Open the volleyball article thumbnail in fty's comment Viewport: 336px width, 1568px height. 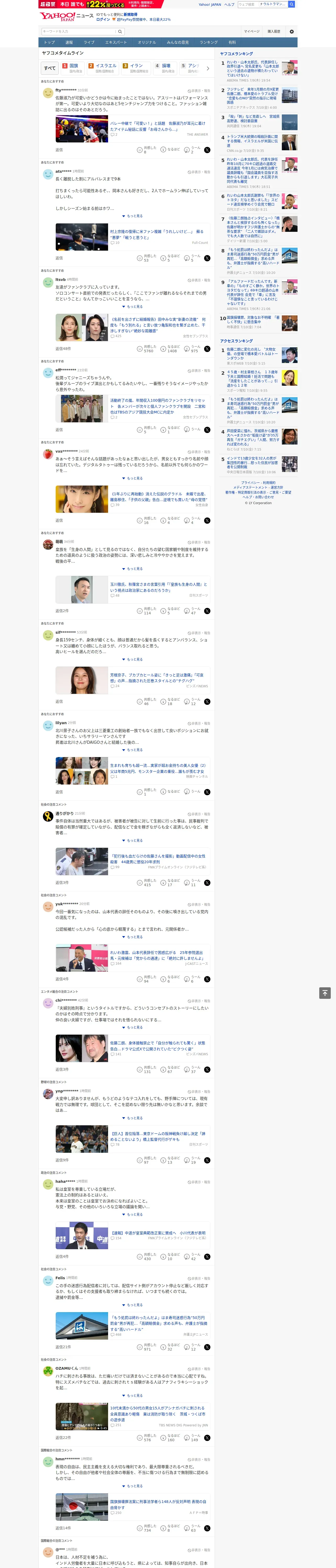point(82,130)
